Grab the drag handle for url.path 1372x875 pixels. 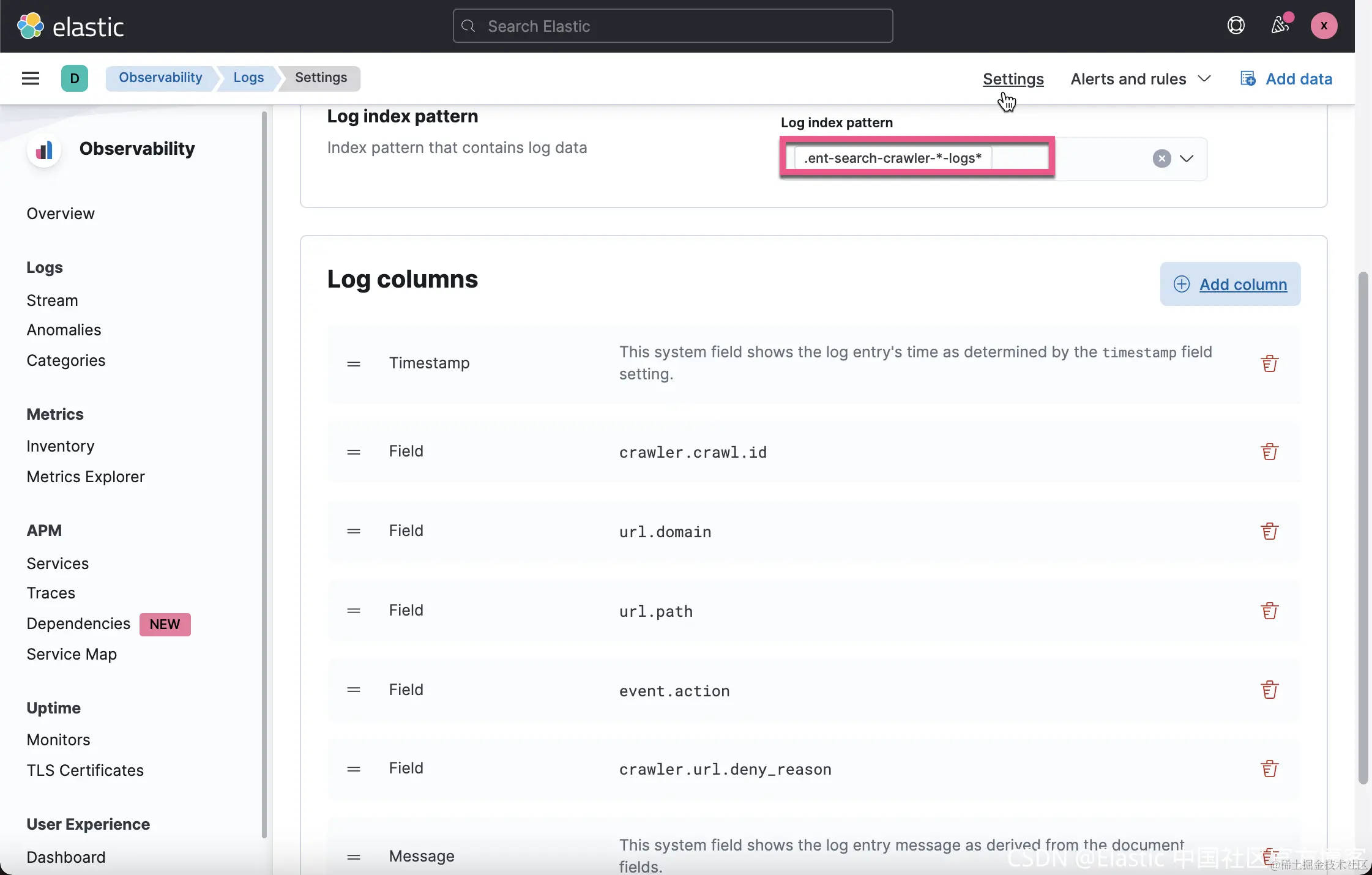coord(354,611)
